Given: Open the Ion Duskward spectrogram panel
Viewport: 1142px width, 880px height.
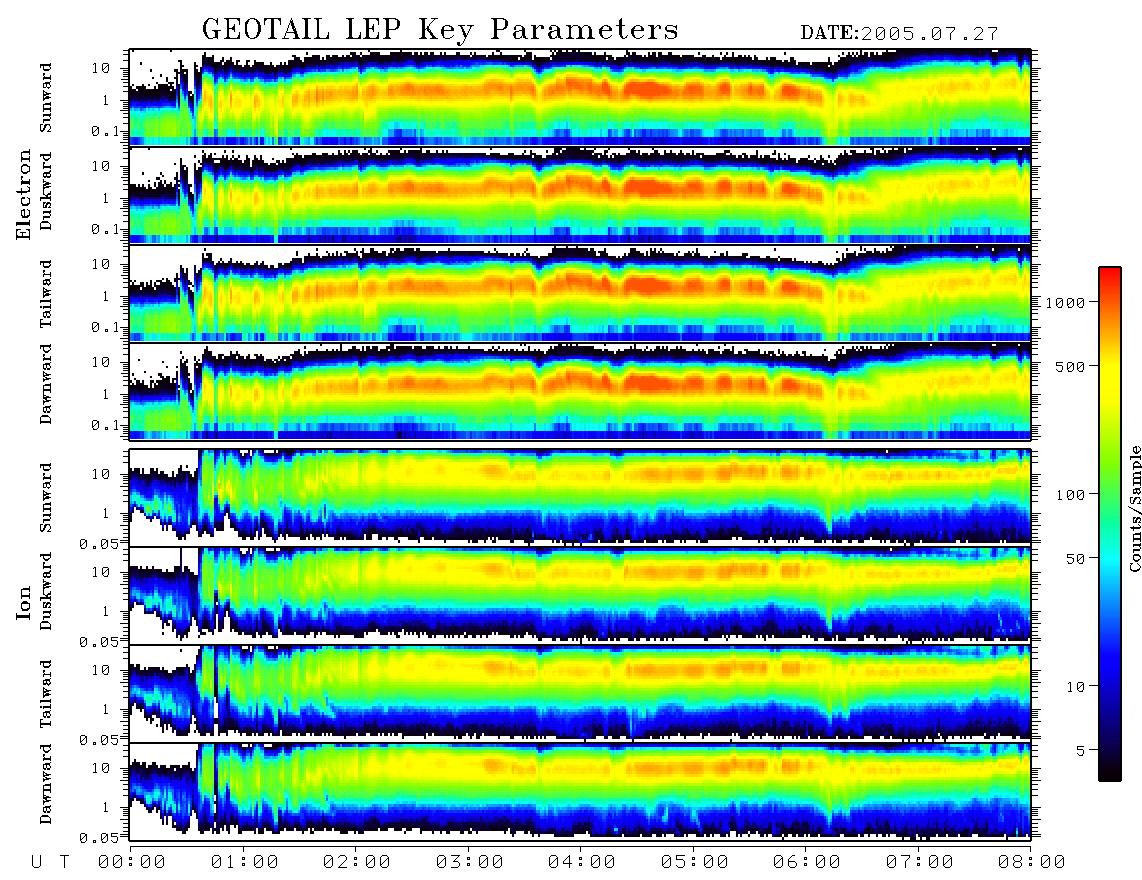Looking at the screenshot, I should (580, 595).
